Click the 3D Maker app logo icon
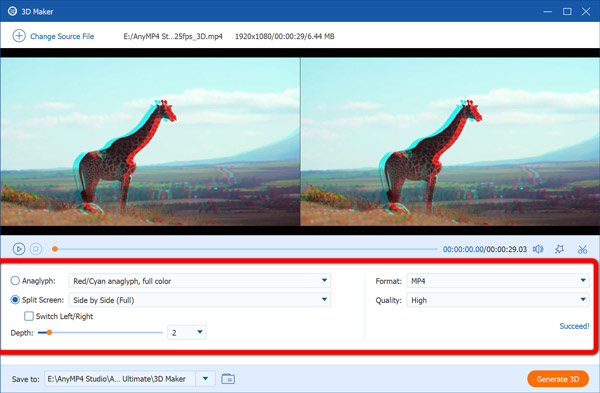600x393 pixels. pyautogui.click(x=12, y=11)
